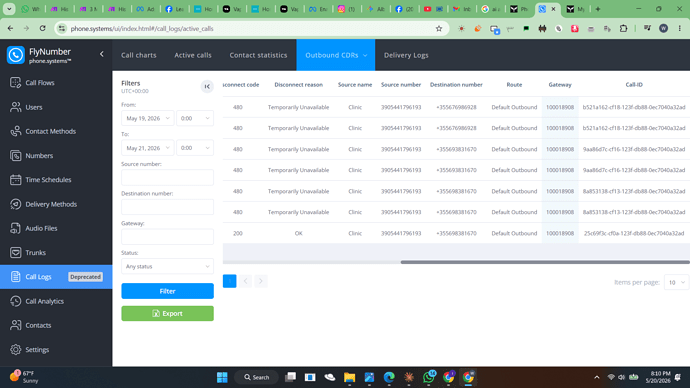Collapse the Filters panel

point(207,87)
